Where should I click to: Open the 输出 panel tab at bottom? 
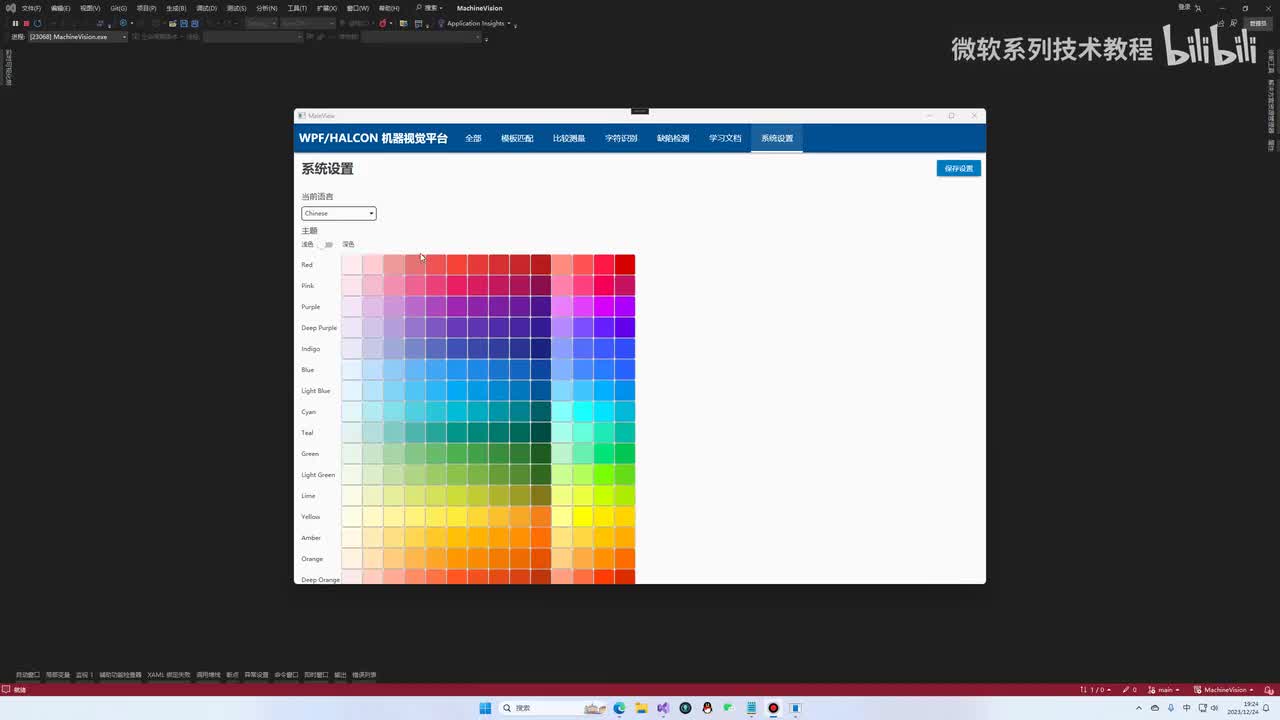(340, 675)
